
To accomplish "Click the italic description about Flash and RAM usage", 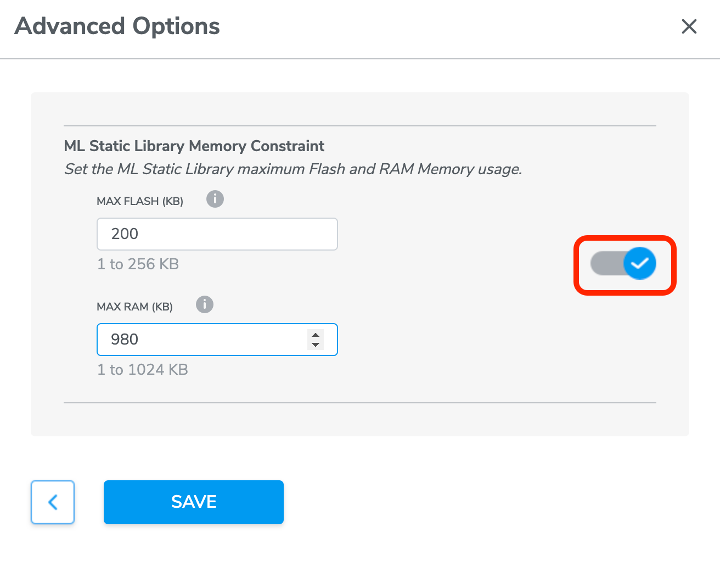I will (x=293, y=169).
